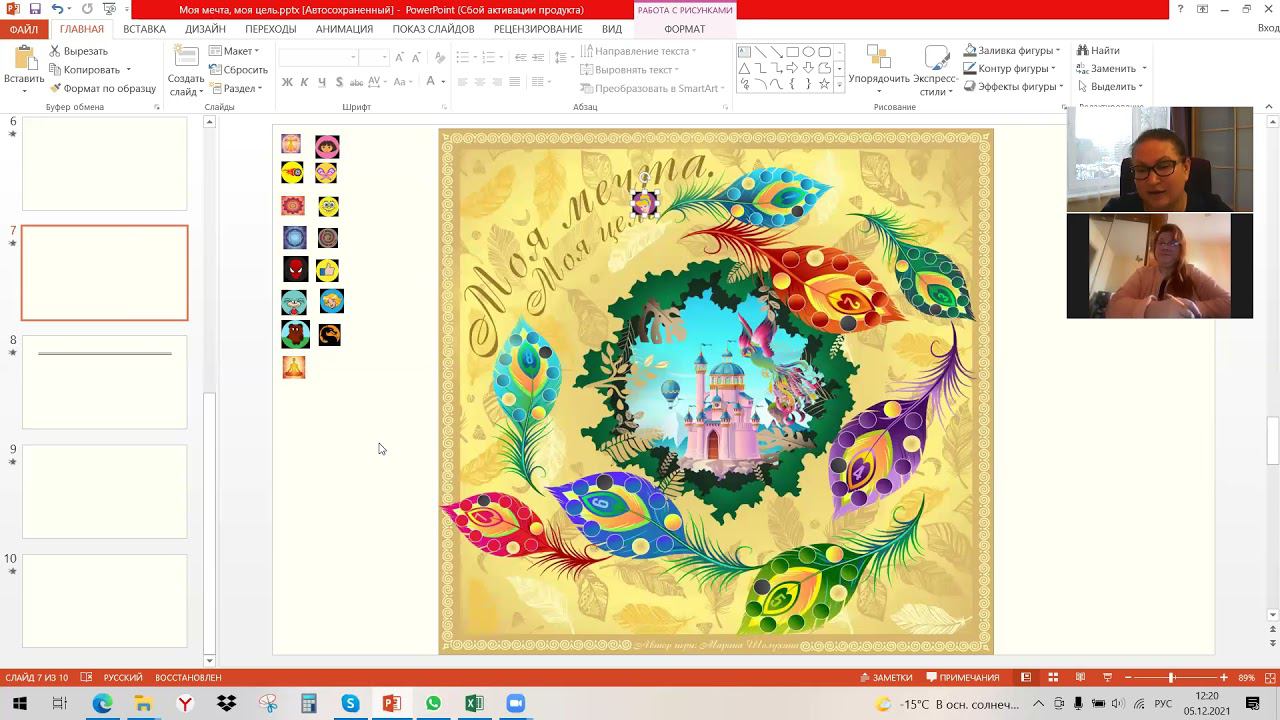Cut selection with Вырезать

(x=78, y=51)
